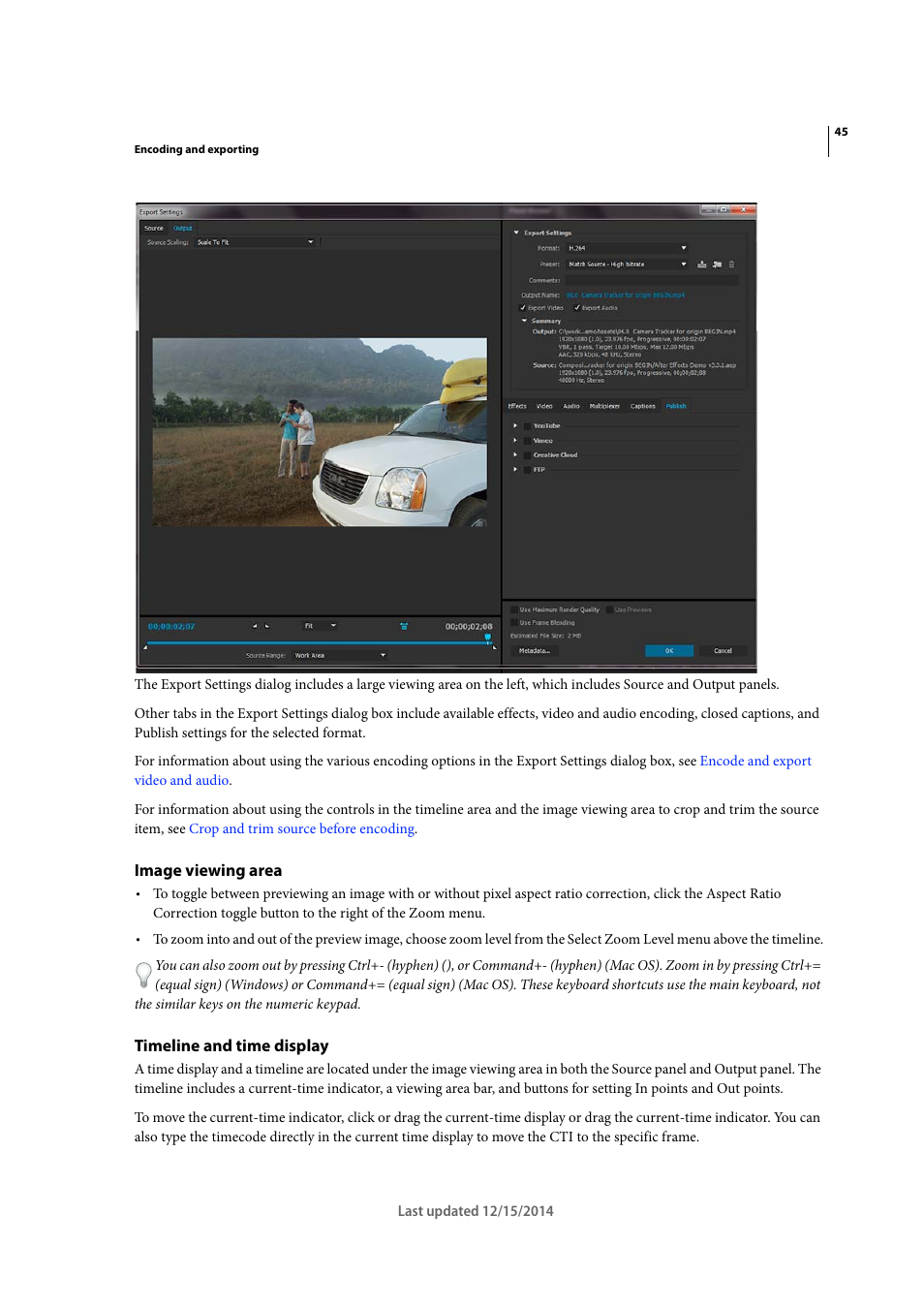Toggle the Export Video checkbox
The height and width of the screenshot is (1308, 924).
pos(523,307)
